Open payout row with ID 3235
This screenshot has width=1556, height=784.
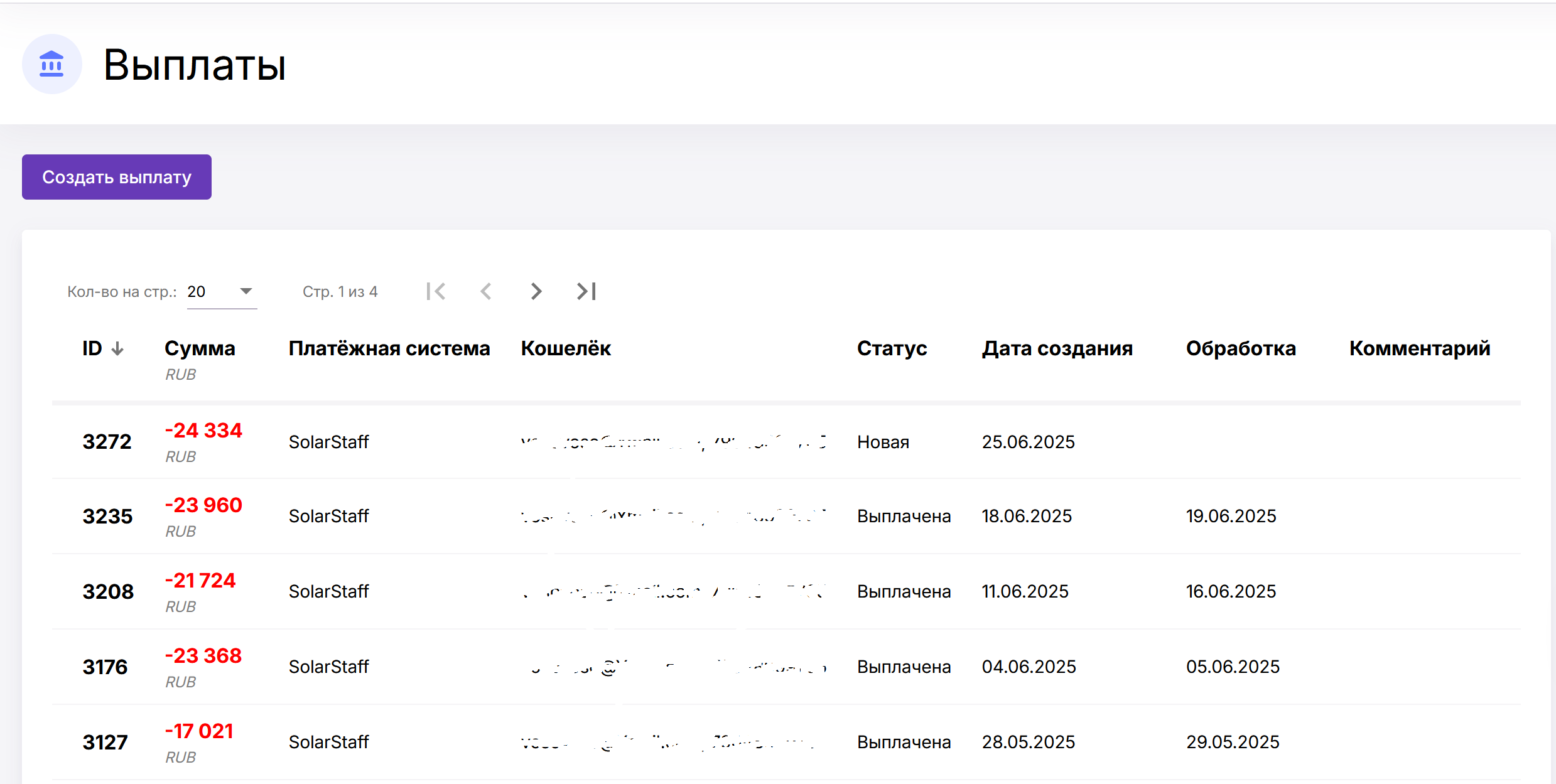tap(107, 517)
